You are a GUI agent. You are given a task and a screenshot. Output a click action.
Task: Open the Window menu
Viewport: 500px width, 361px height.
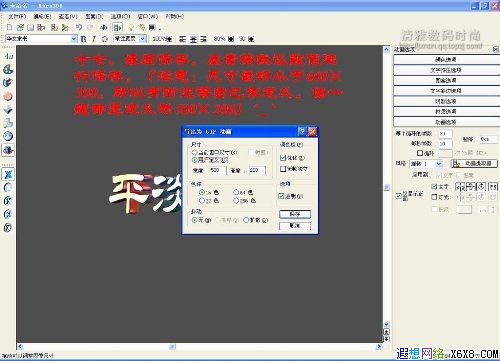coord(148,16)
